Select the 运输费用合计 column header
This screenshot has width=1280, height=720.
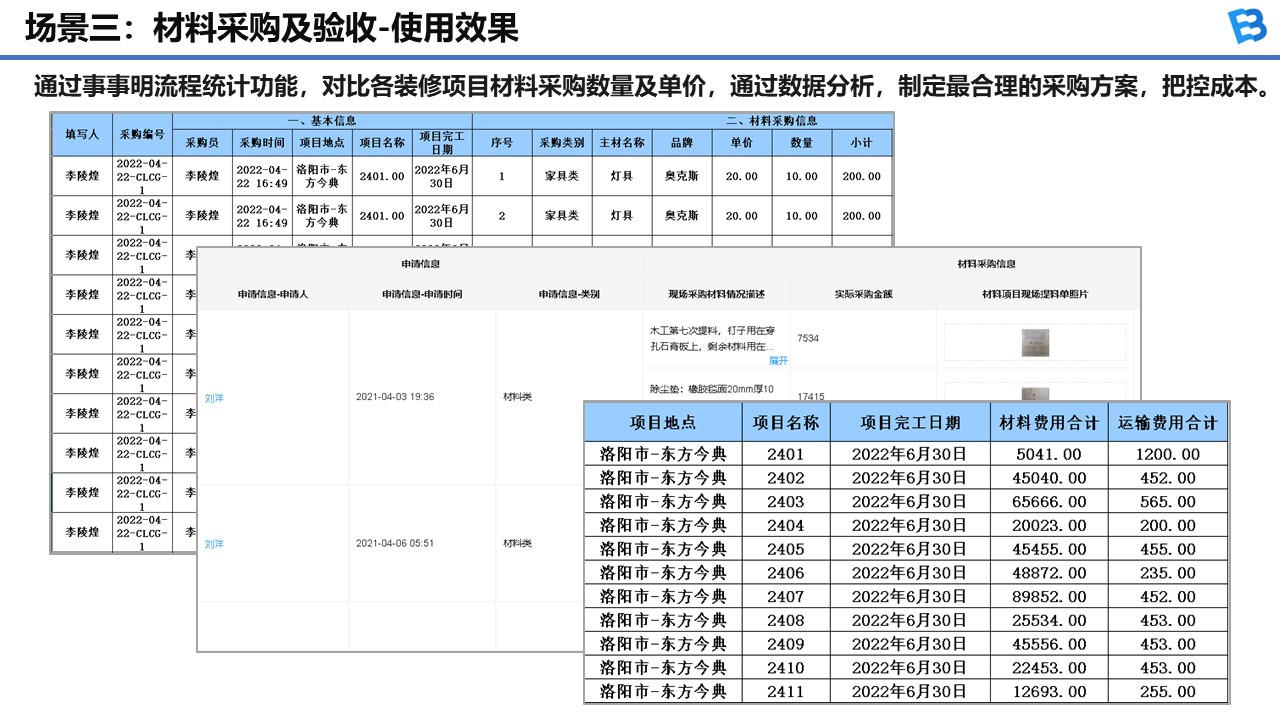[1169, 423]
